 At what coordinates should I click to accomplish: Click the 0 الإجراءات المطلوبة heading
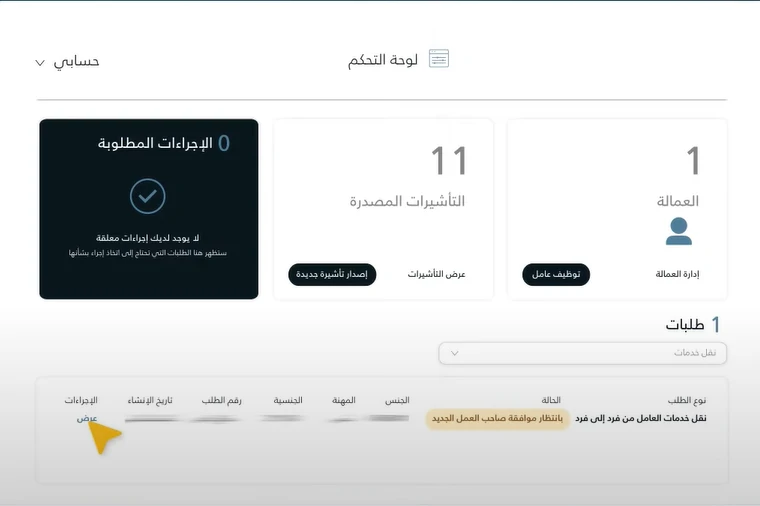coord(164,143)
